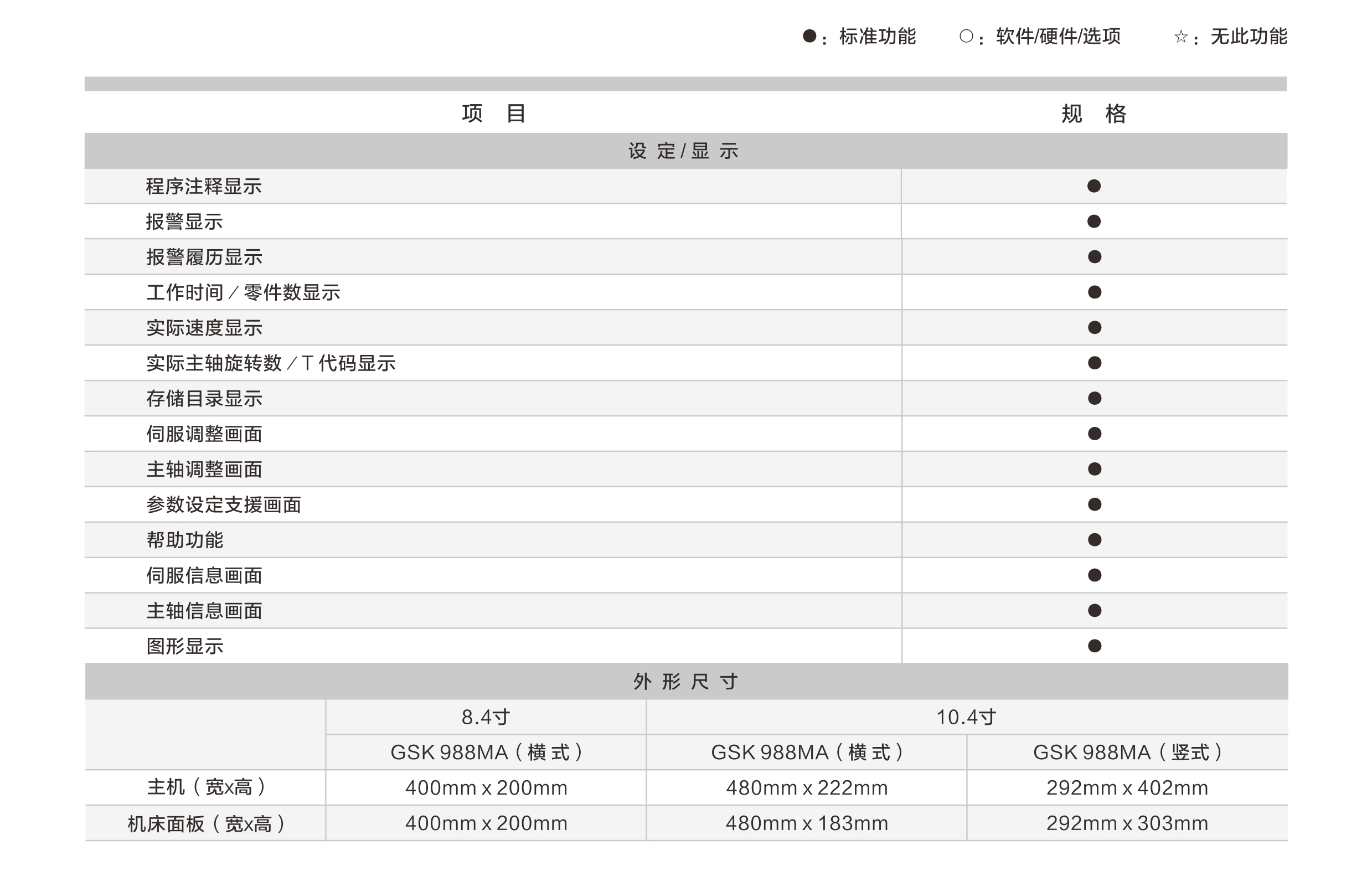Select GSK 988MA (竖式) column header

coord(1127,752)
